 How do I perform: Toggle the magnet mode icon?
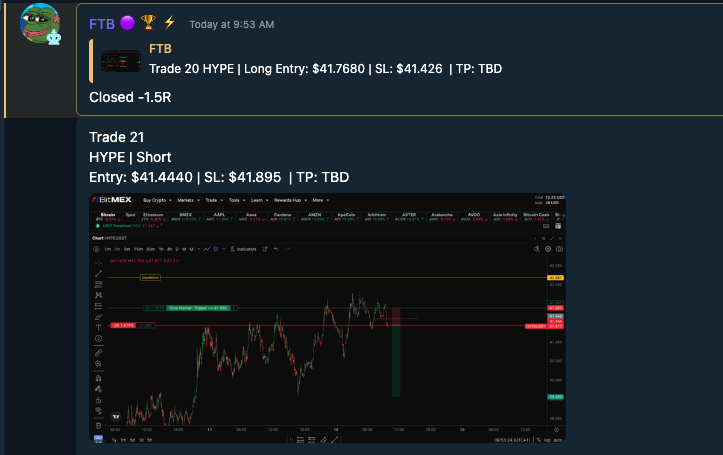click(98, 378)
